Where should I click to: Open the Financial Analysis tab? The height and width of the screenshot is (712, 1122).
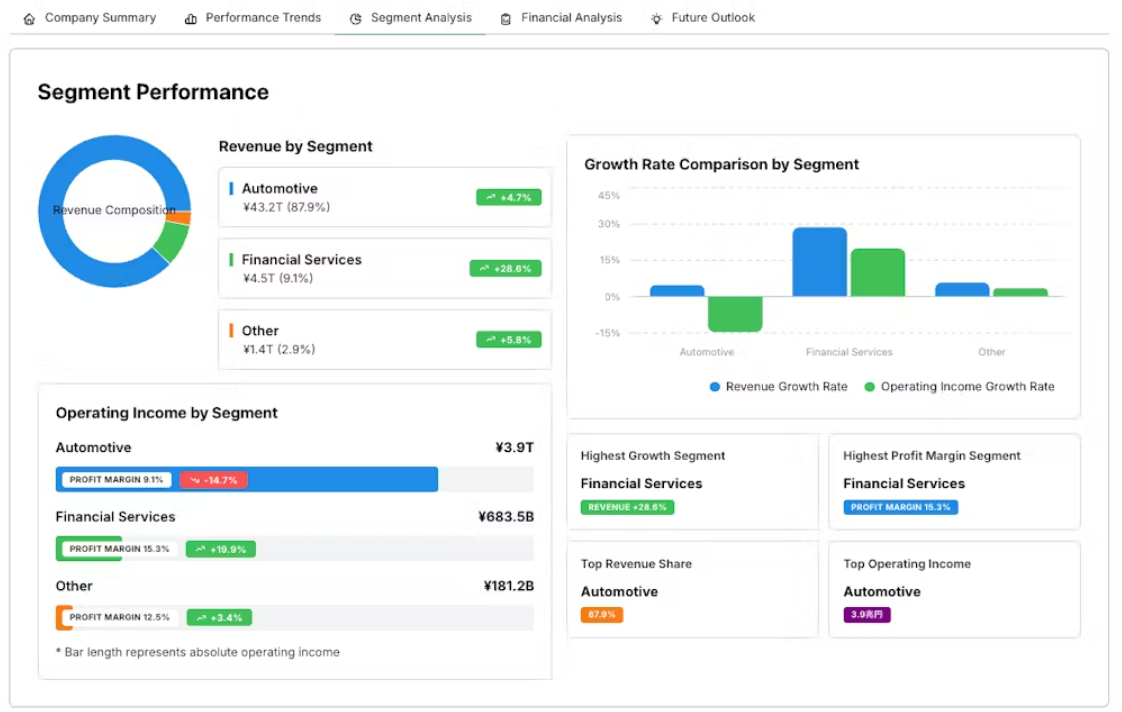[x=561, y=18]
